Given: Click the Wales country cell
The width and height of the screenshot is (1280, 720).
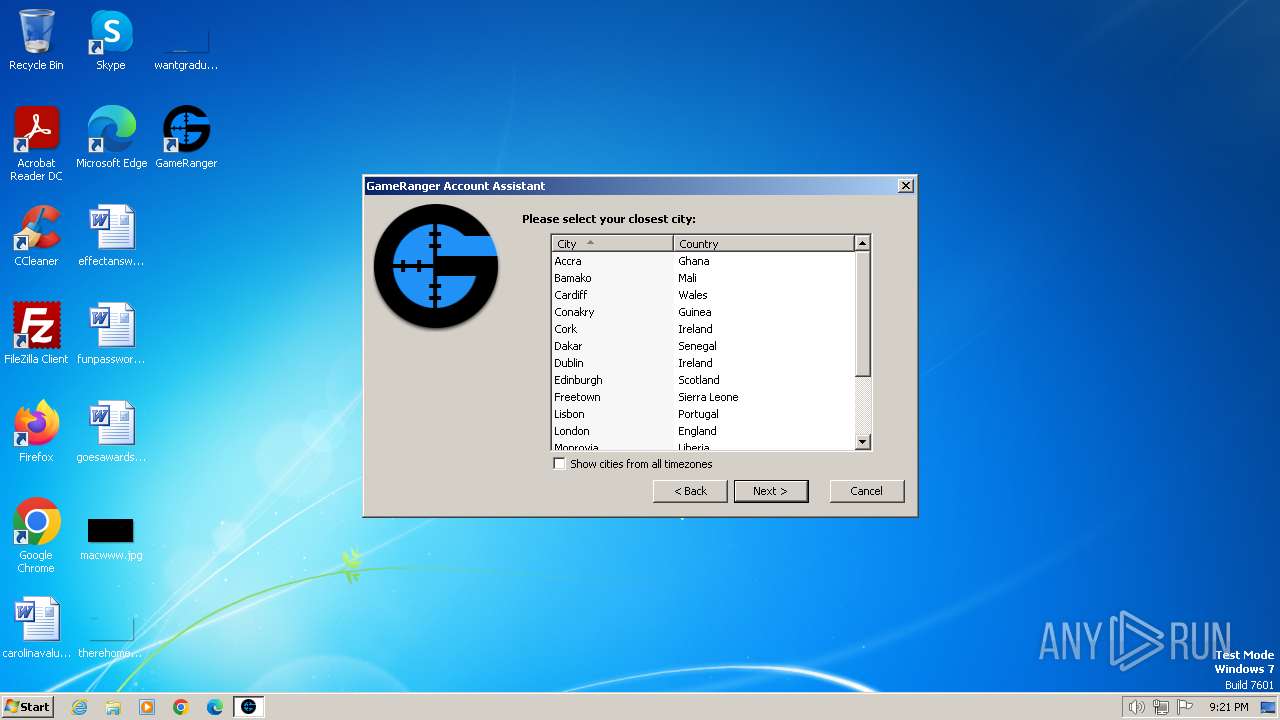Looking at the screenshot, I should tap(692, 295).
